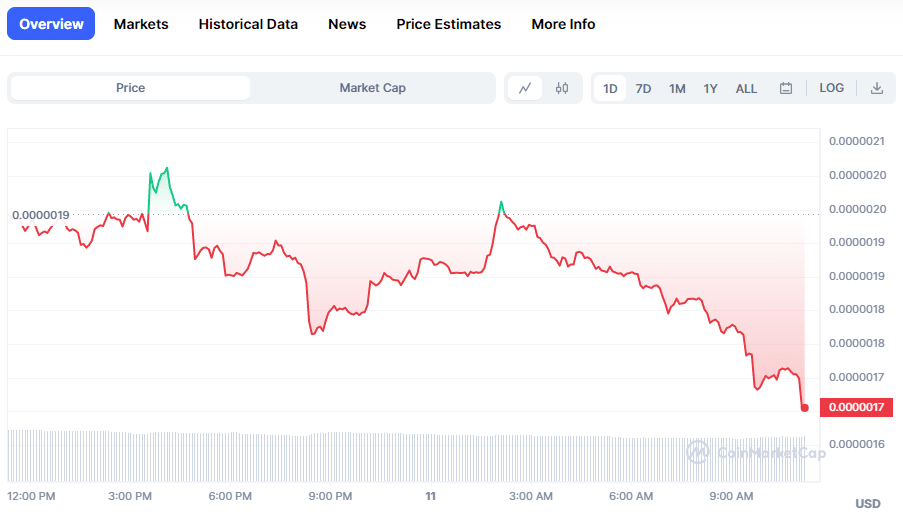Switch to candlestick chart view icon
This screenshot has height=516, width=903.
(562, 88)
